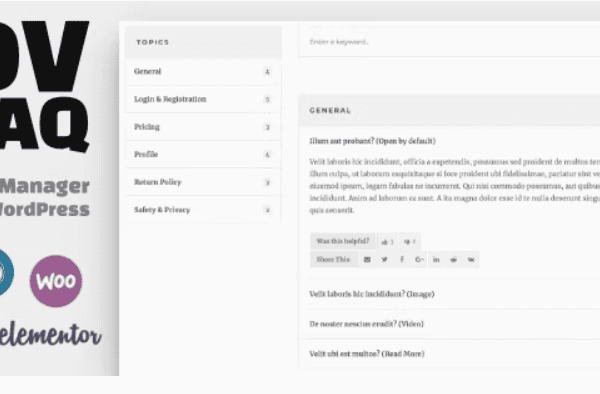Viewport: 600px width, 394px height.
Task: Open the Return Policy topic
Action: (203, 182)
